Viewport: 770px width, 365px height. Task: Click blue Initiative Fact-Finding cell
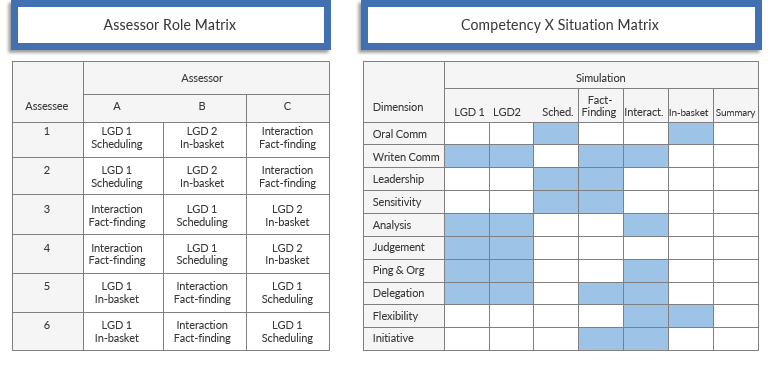click(601, 339)
